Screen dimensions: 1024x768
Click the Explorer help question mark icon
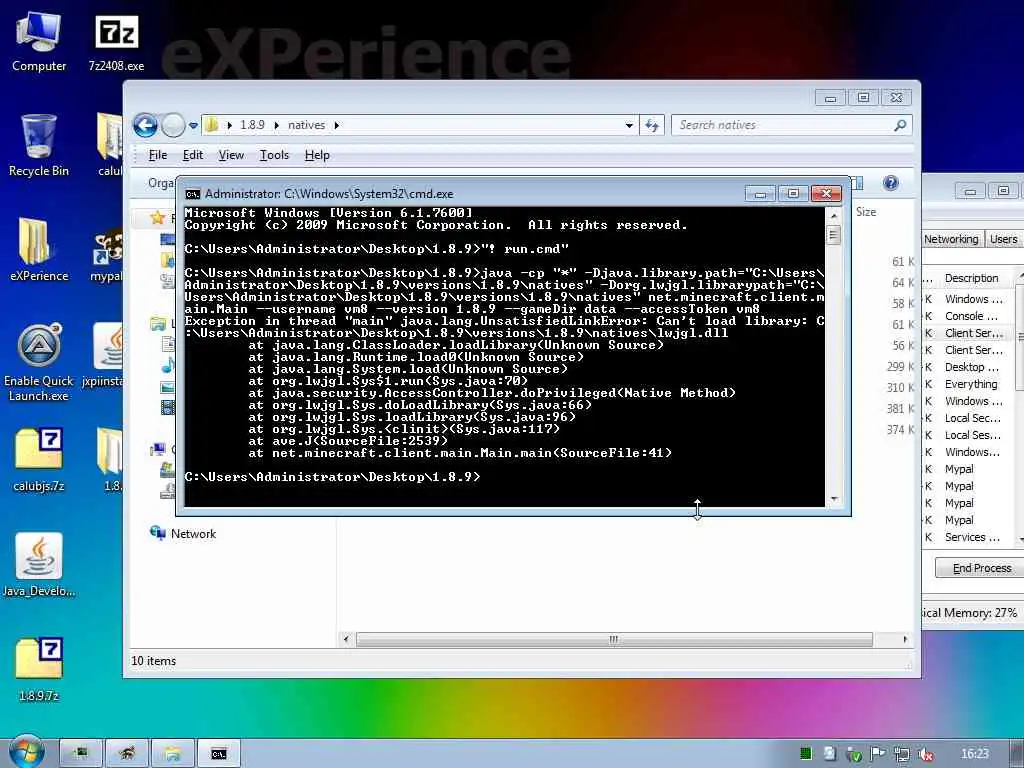tap(891, 183)
